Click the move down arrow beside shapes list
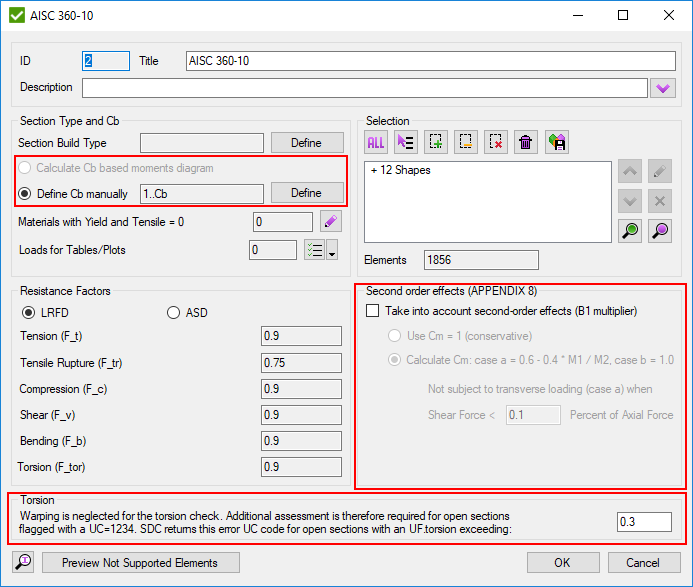 tap(630, 201)
